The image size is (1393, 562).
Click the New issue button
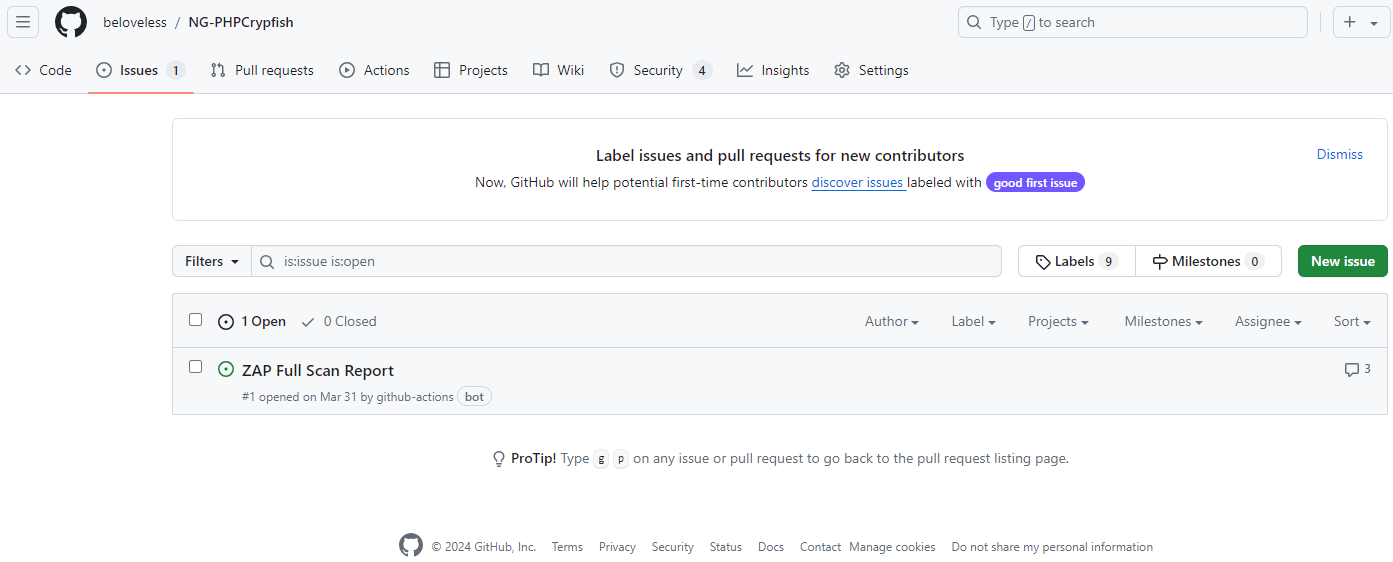[1342, 261]
